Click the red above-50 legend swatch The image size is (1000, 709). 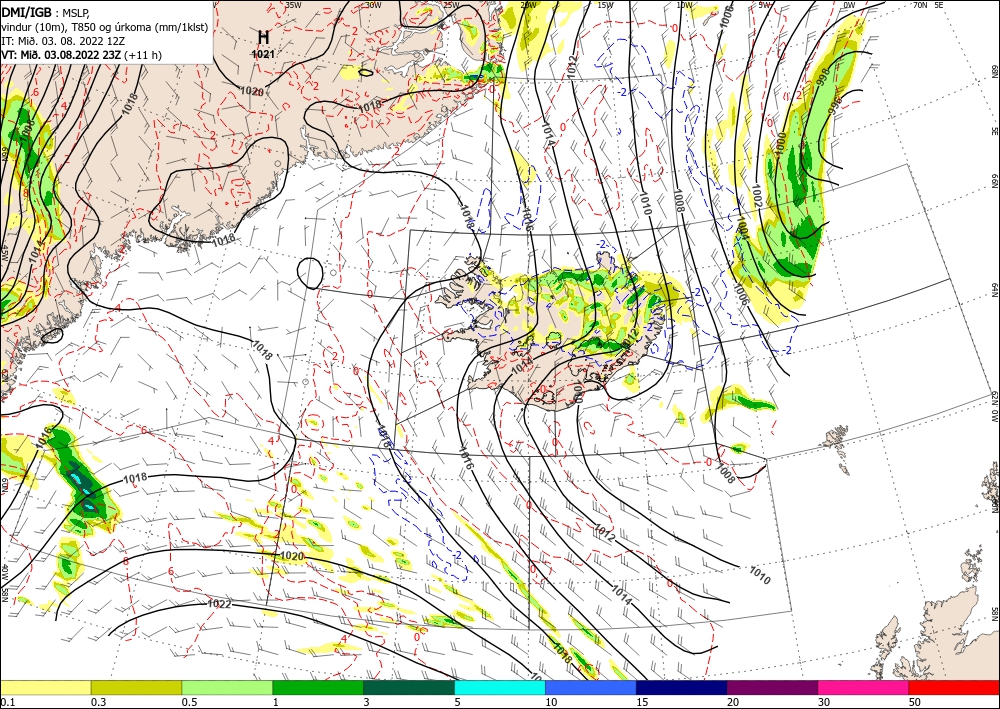(x=954, y=687)
